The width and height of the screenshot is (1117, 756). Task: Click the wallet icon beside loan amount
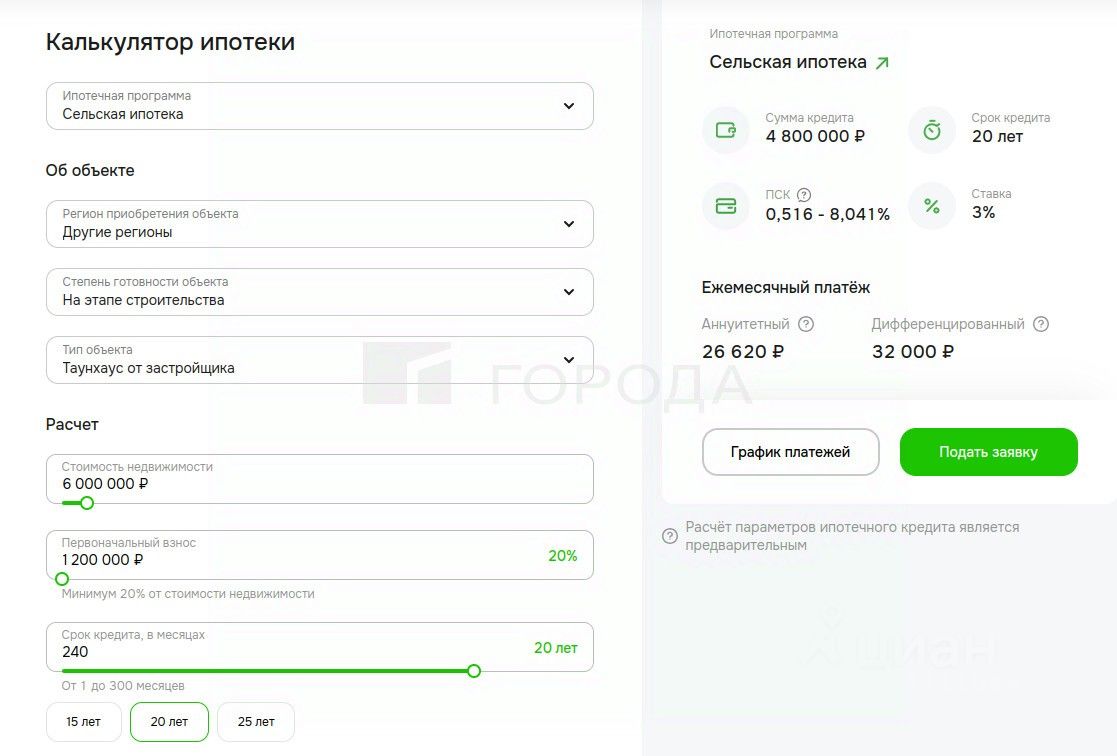726,130
